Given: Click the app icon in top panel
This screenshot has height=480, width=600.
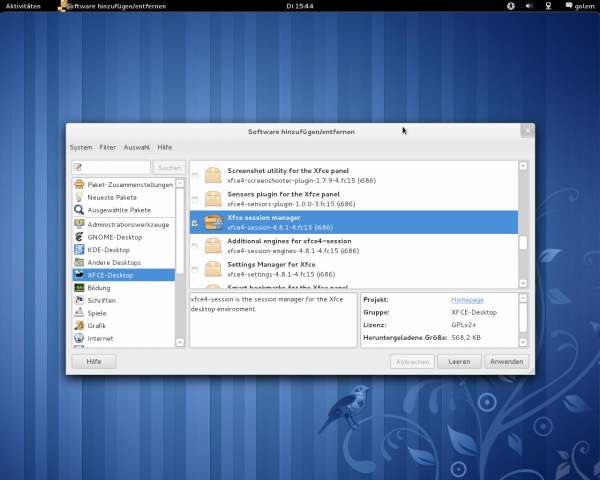Looking at the screenshot, I should [62, 6].
